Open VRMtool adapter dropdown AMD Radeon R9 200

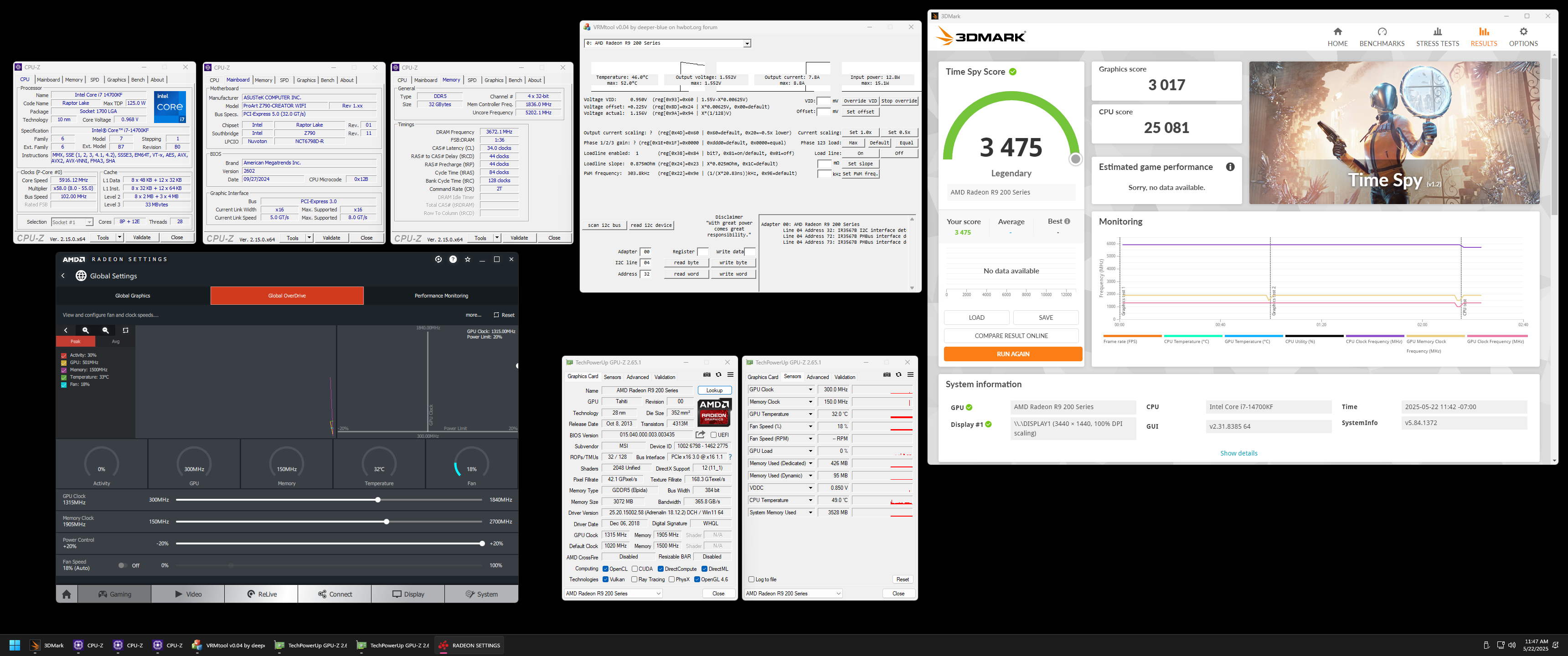[x=667, y=43]
